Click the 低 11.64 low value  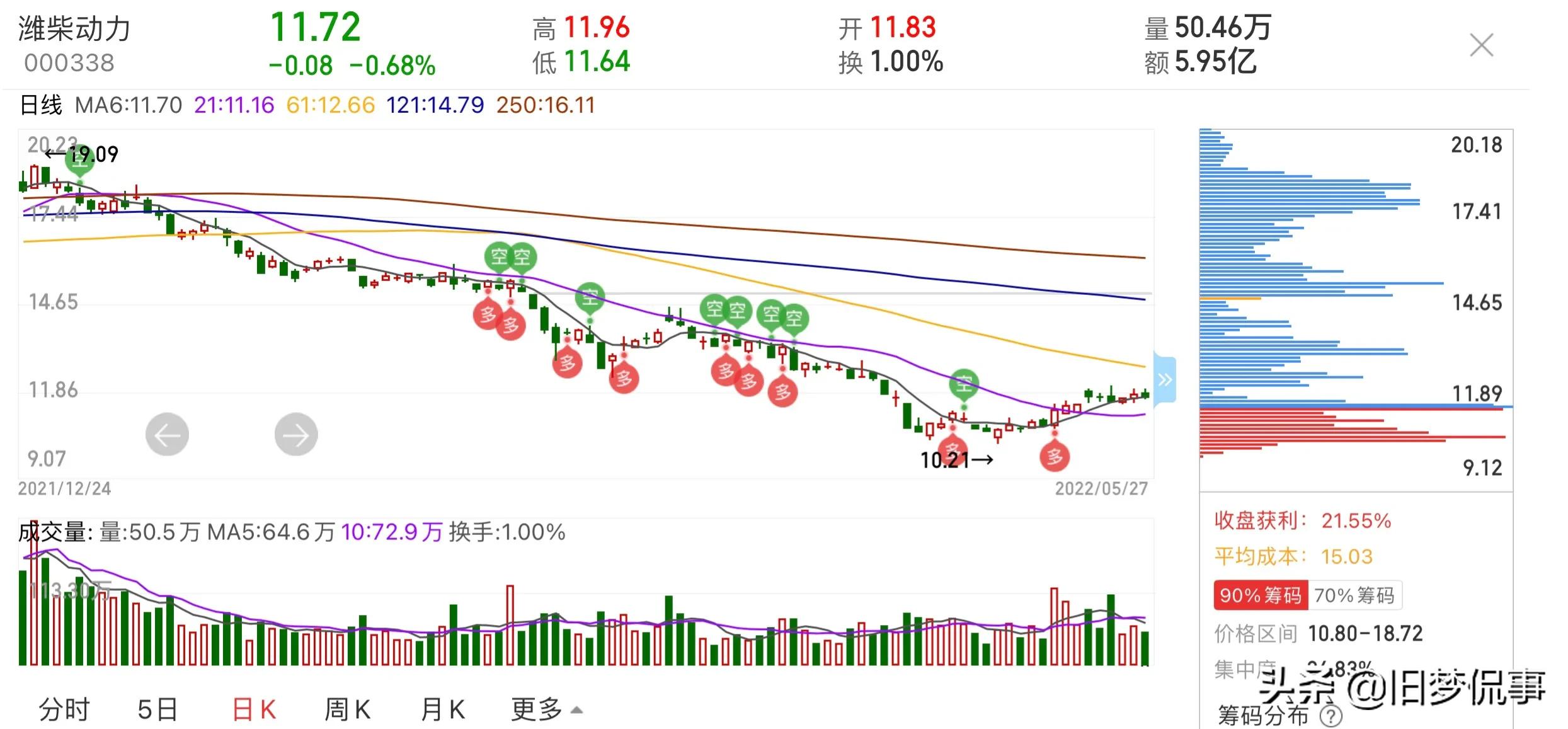581,62
